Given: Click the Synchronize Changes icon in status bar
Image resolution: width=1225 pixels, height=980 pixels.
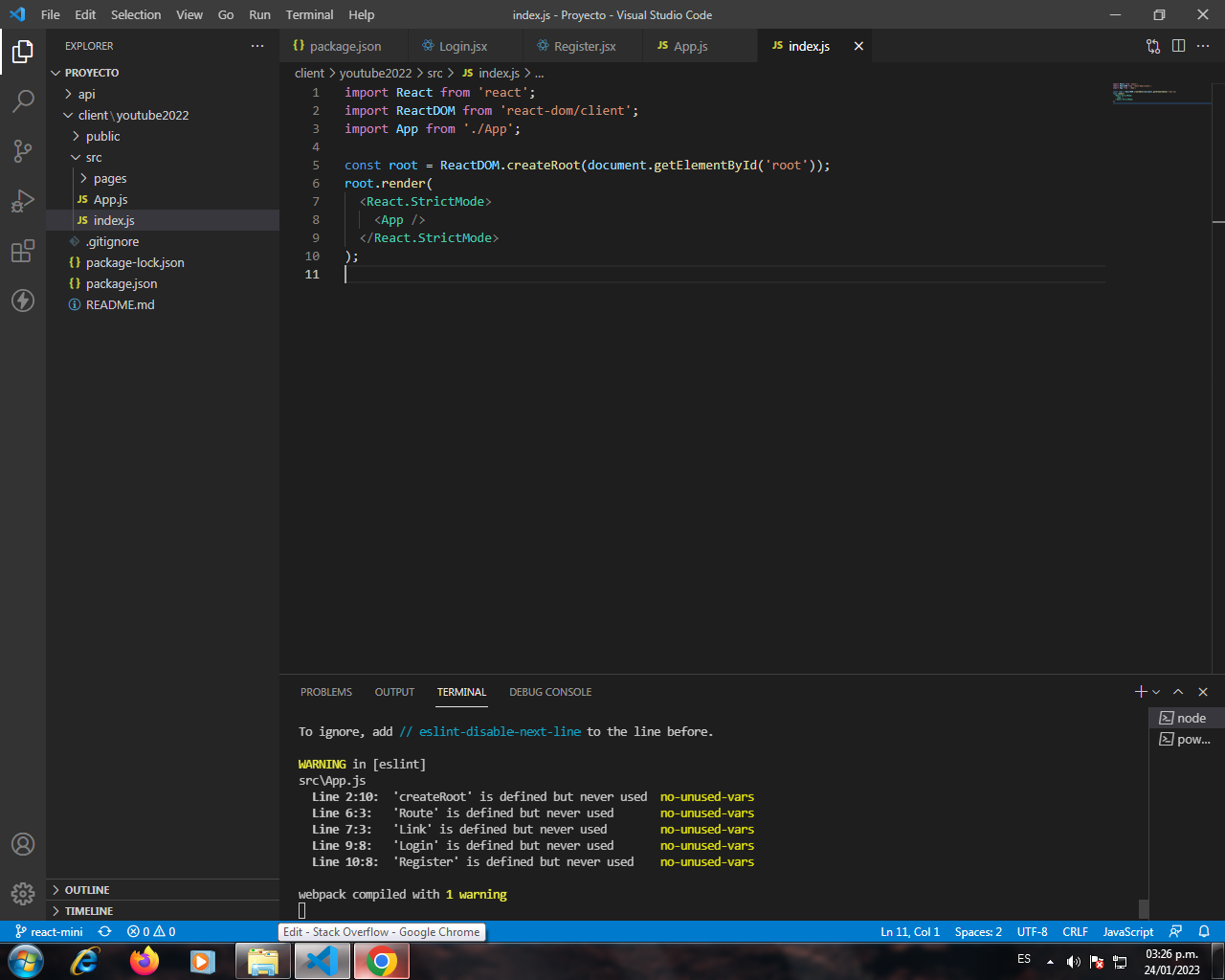Looking at the screenshot, I should point(105,931).
